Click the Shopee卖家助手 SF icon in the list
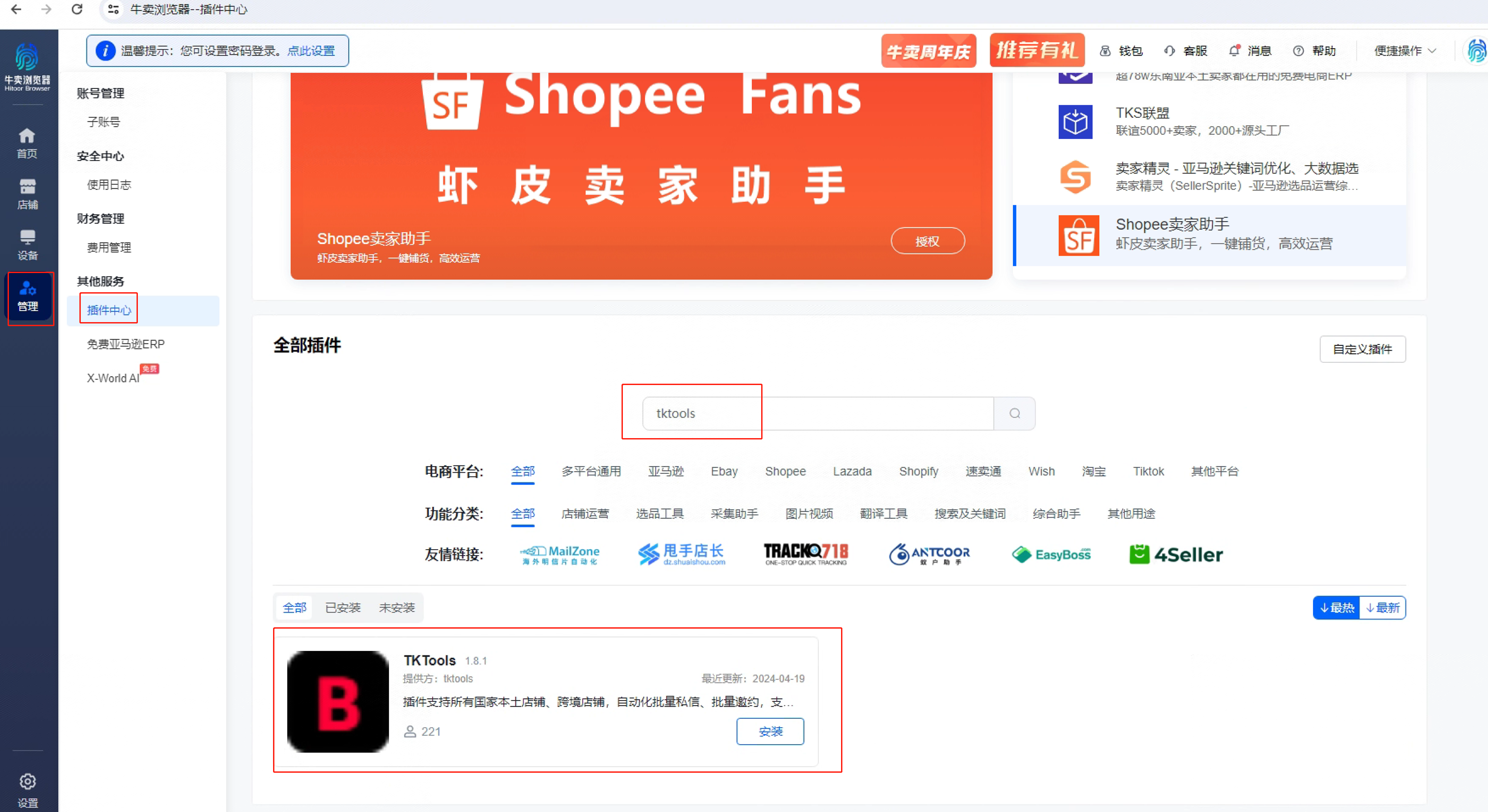1488x812 pixels. [1078, 235]
